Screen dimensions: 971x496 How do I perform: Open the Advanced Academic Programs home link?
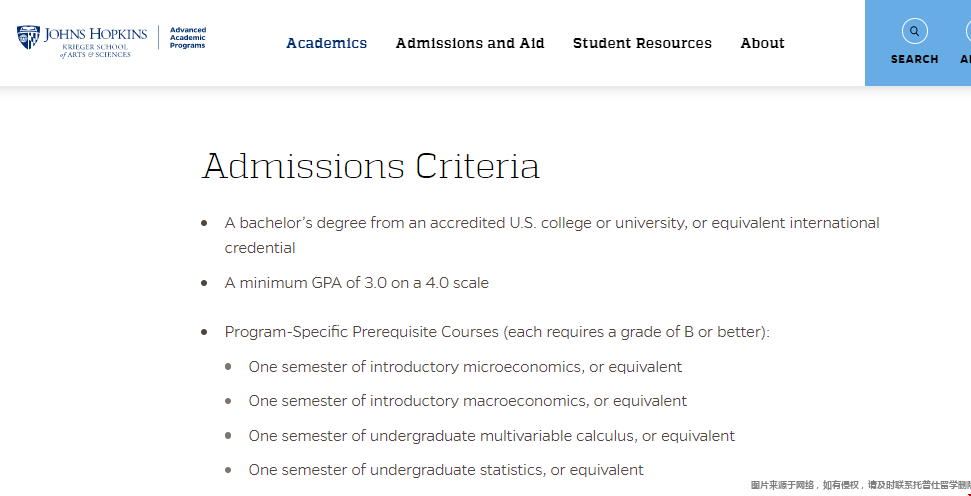188,38
